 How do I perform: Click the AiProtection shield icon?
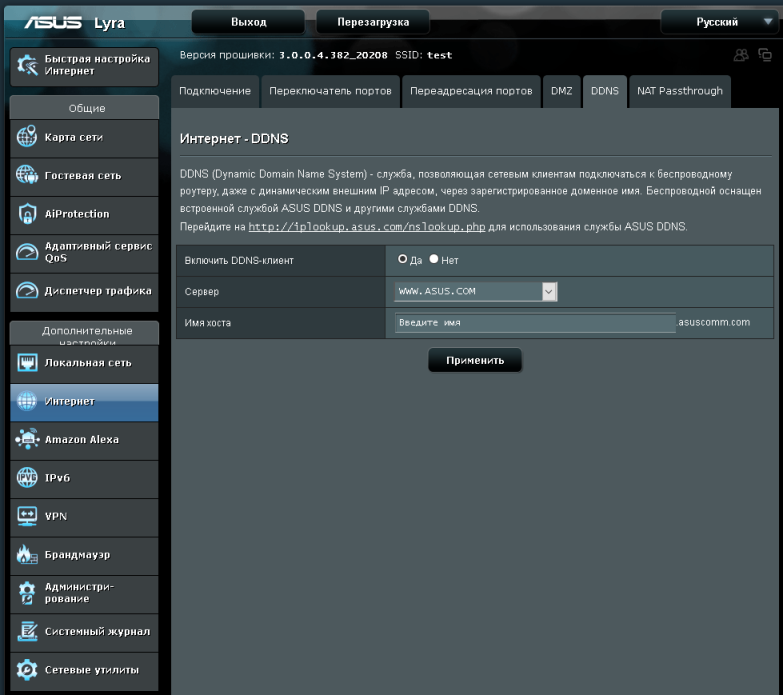[x=27, y=214]
